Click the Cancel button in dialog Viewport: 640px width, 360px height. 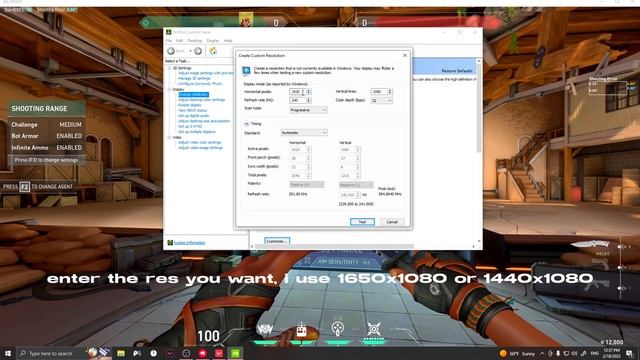(392, 222)
